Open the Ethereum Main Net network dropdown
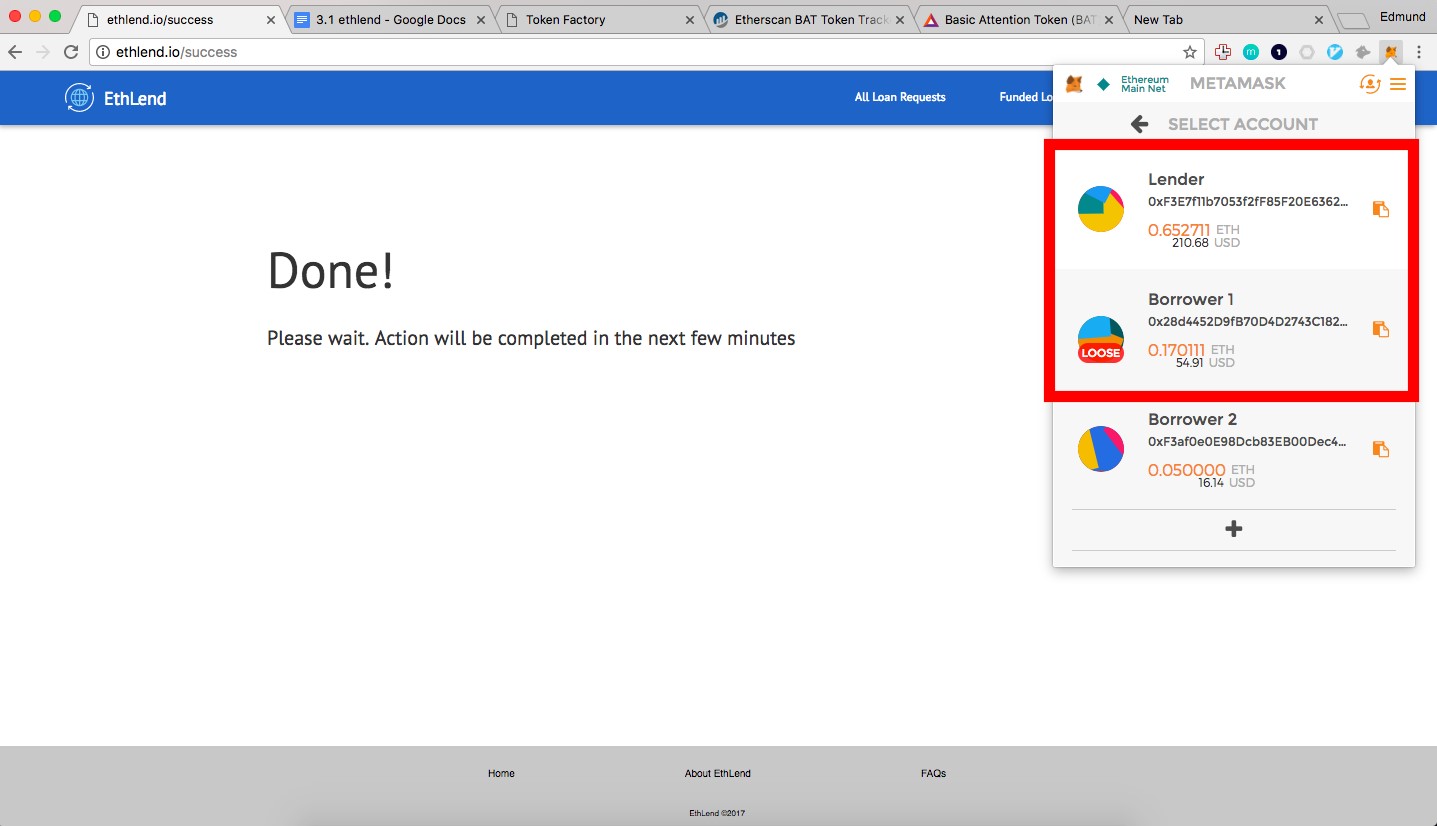Viewport: 1437px width, 826px height. (x=1132, y=84)
